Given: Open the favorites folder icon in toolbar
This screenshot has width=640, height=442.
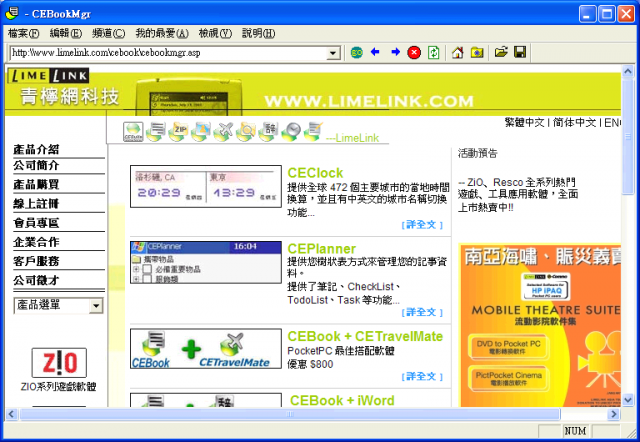Looking at the screenshot, I should pyautogui.click(x=477, y=52).
